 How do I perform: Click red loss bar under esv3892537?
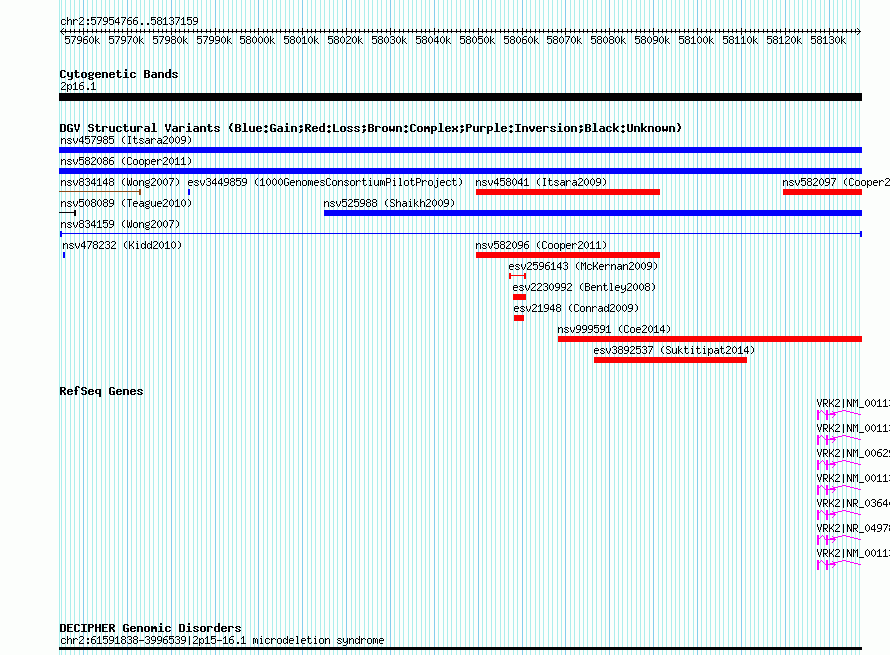(670, 360)
